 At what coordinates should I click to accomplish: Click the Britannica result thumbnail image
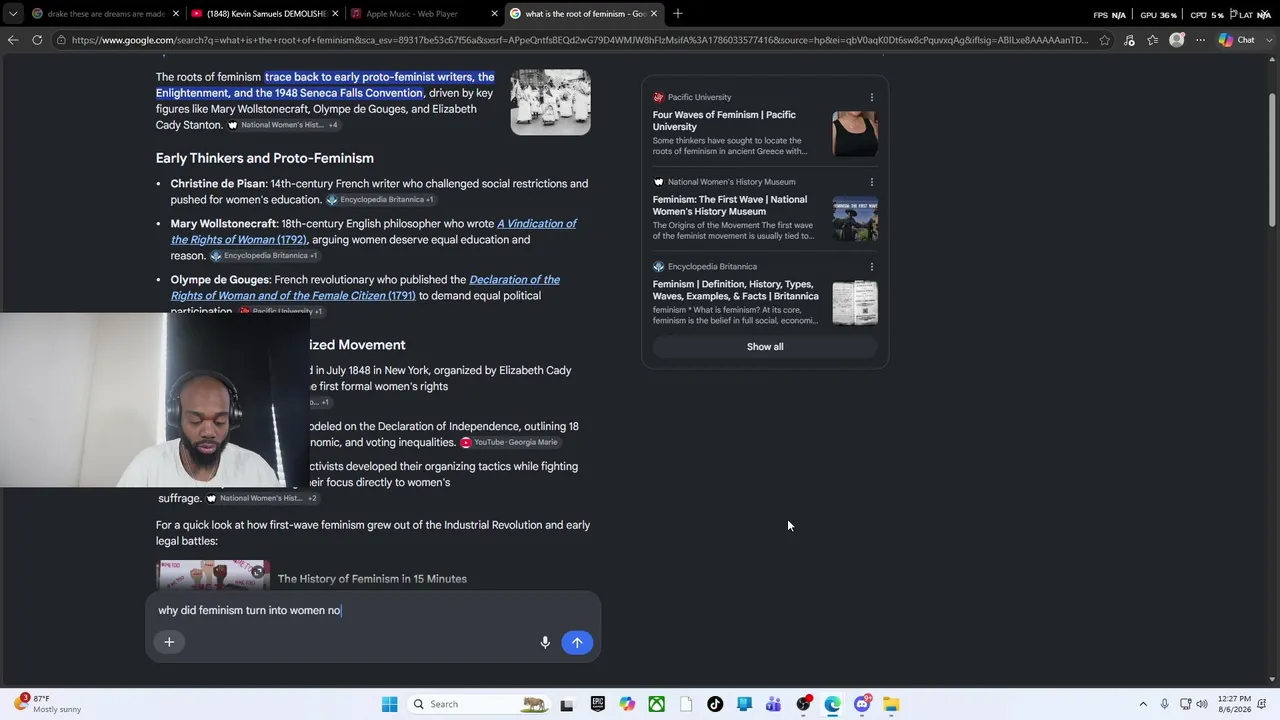(855, 303)
